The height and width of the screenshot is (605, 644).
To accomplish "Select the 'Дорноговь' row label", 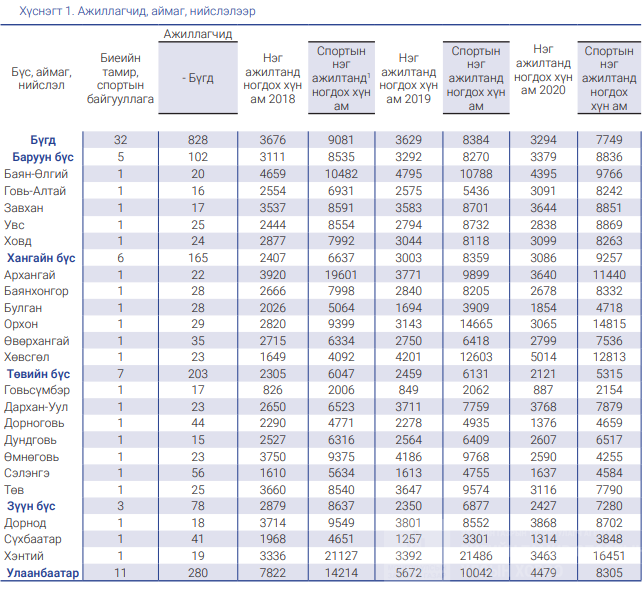I will 34,423.
